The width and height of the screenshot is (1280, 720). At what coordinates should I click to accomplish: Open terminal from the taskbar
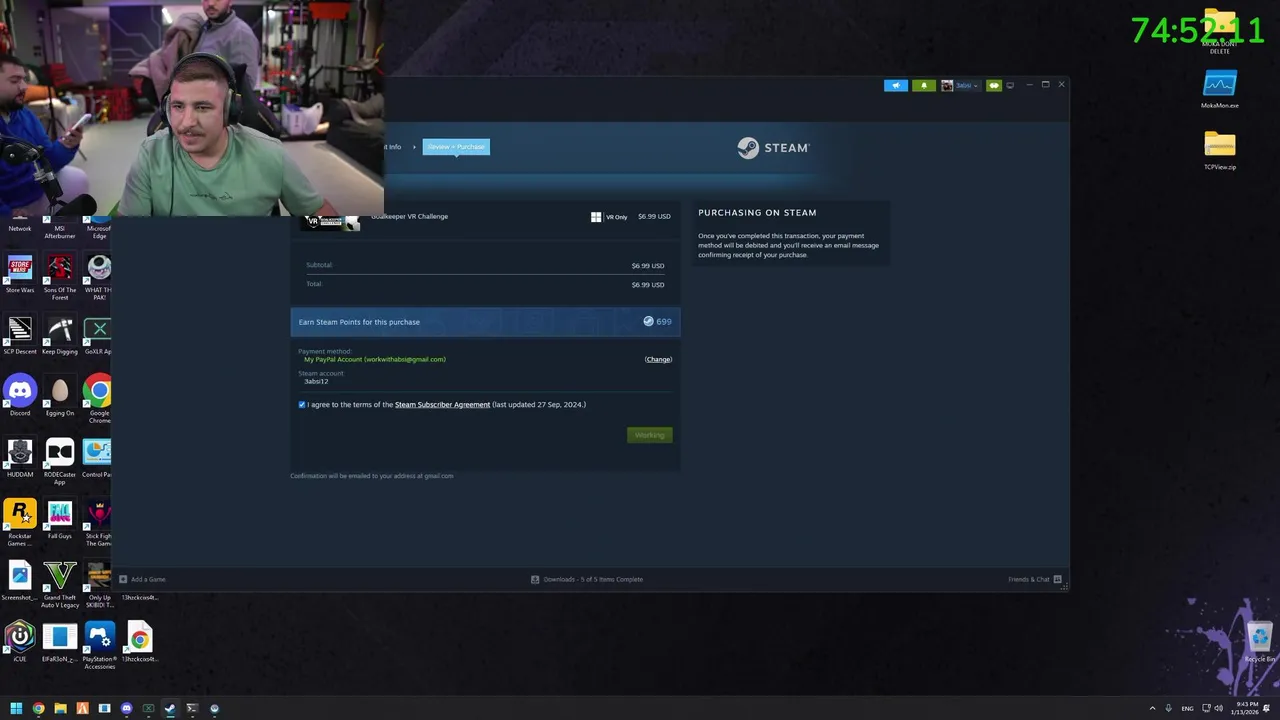(x=192, y=708)
